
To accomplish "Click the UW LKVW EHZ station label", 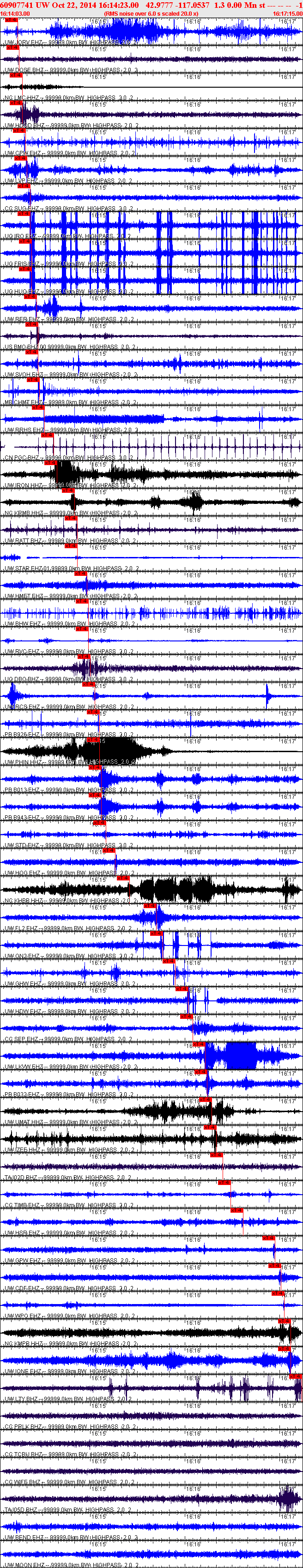I will 71,1066.
